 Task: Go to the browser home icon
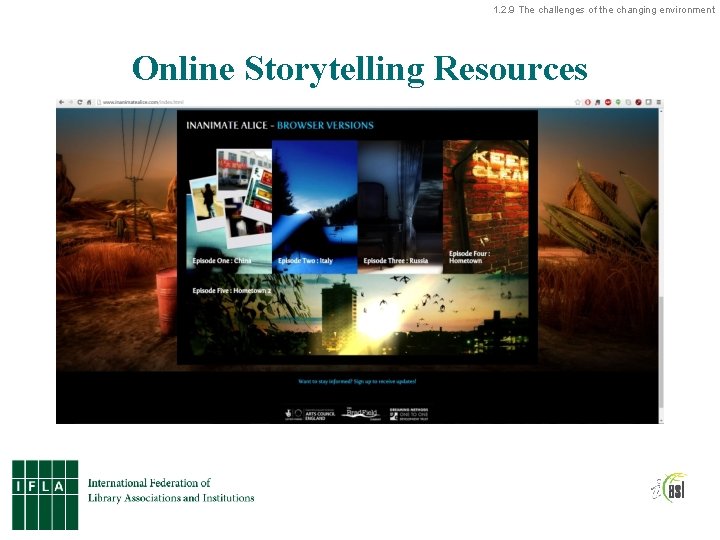click(x=89, y=102)
